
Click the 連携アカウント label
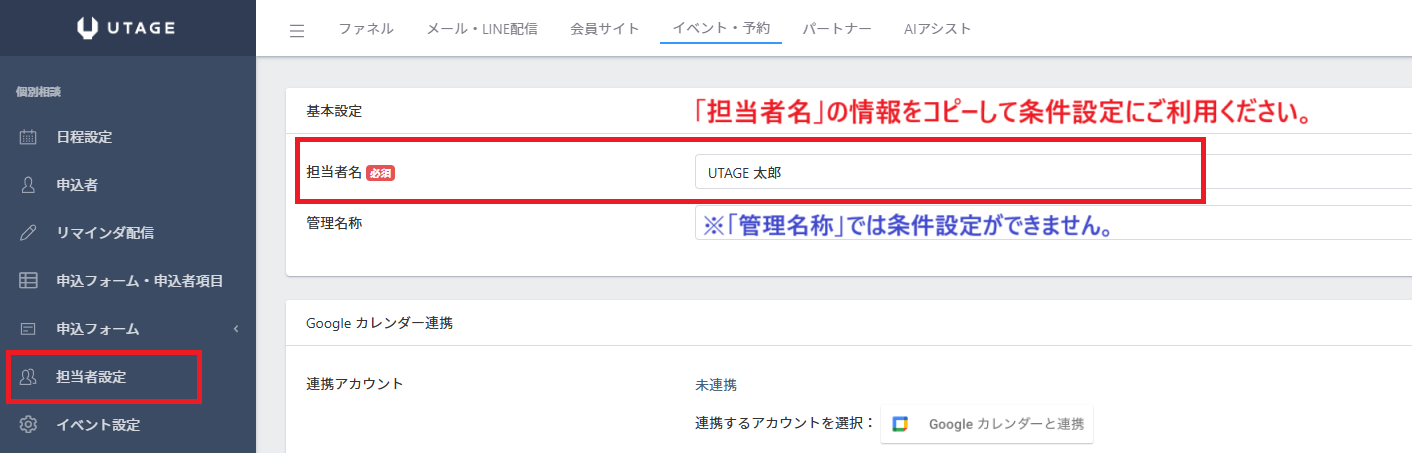(355, 383)
